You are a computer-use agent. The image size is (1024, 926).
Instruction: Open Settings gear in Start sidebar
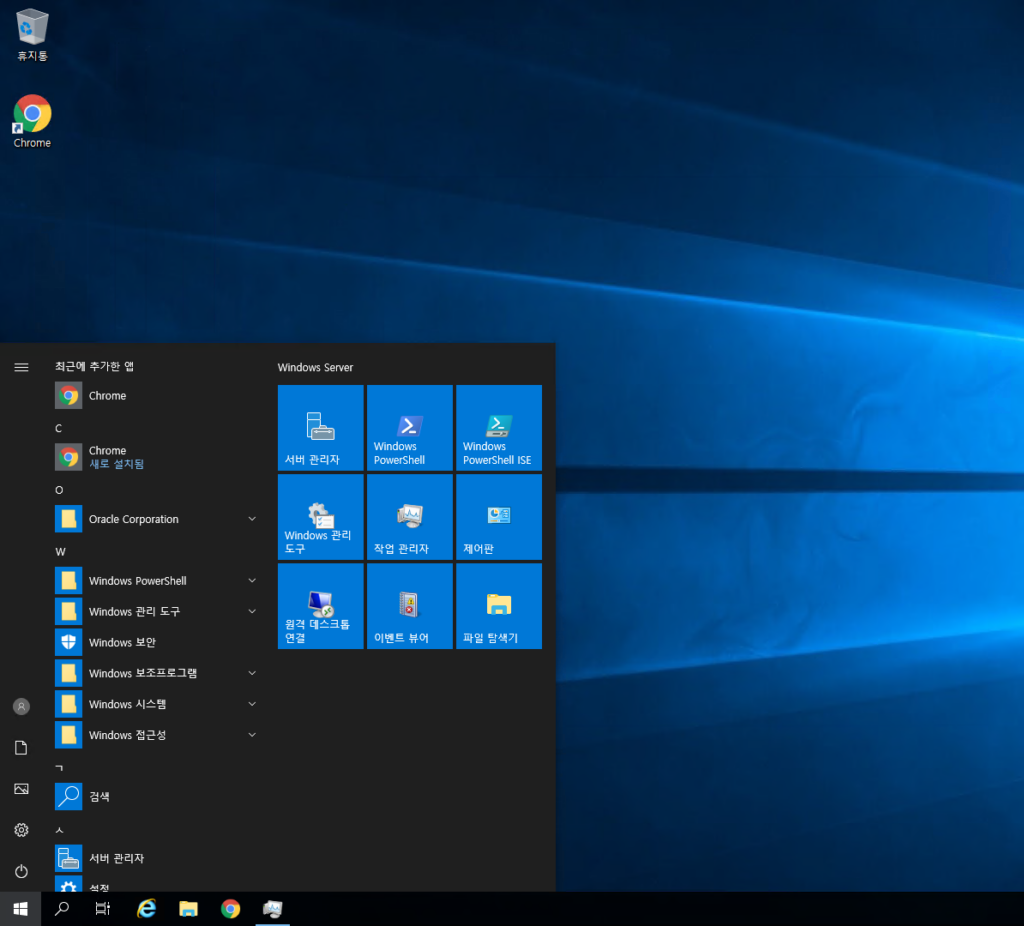(21, 830)
